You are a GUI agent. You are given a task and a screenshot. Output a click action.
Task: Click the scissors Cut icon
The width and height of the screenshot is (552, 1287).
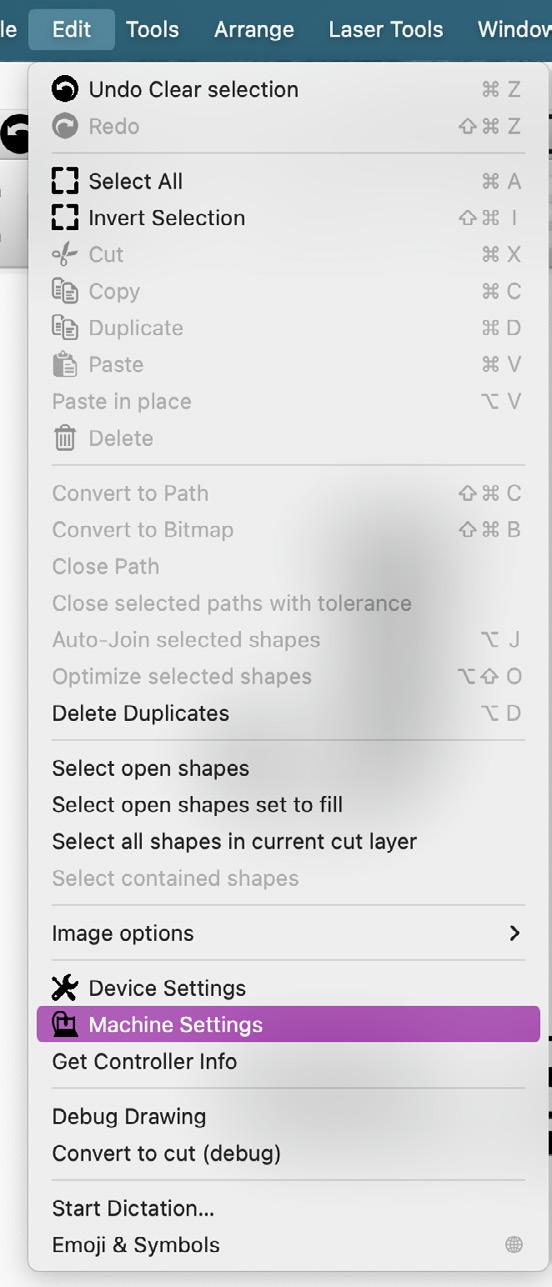point(65,254)
